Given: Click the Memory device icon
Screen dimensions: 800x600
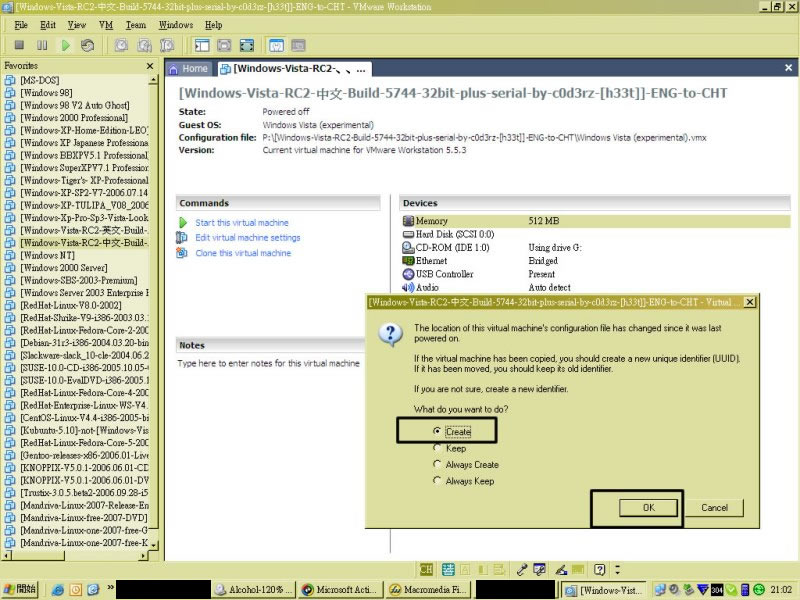Looking at the screenshot, I should click(x=408, y=221).
